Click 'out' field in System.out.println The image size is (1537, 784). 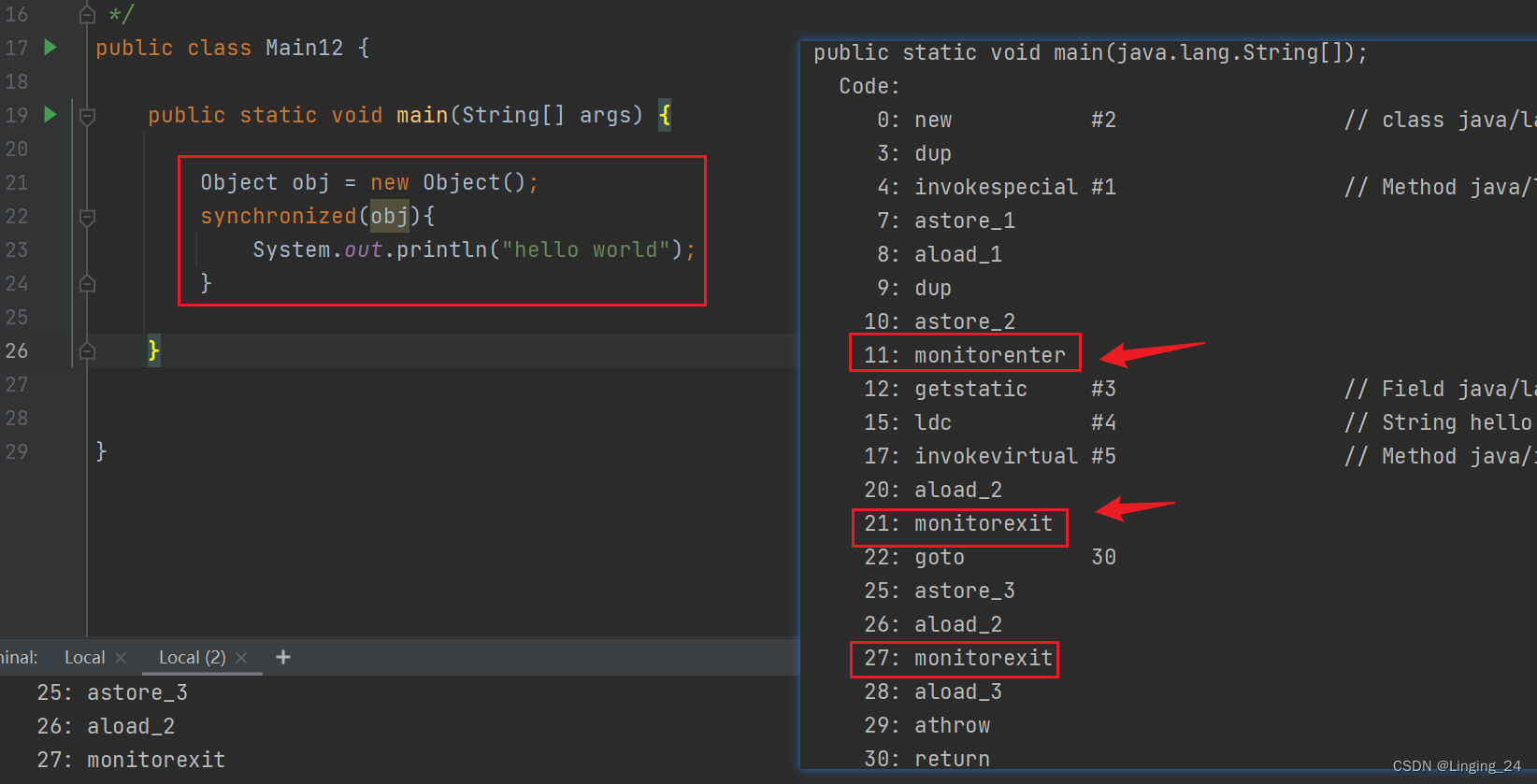pos(364,249)
